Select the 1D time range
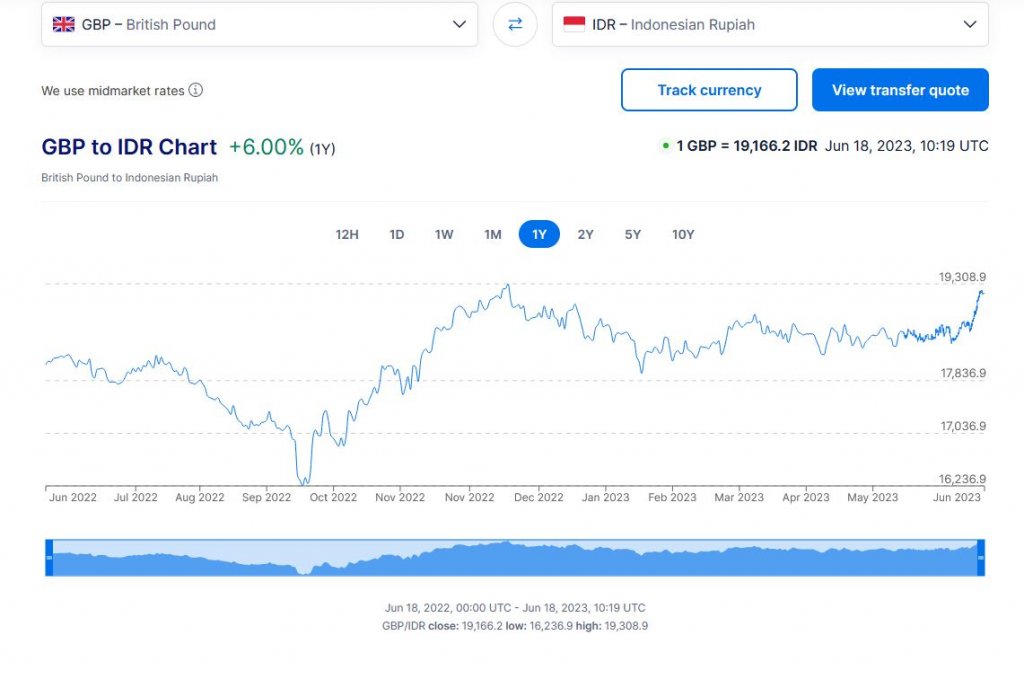The image size is (1024, 679). 397,234
